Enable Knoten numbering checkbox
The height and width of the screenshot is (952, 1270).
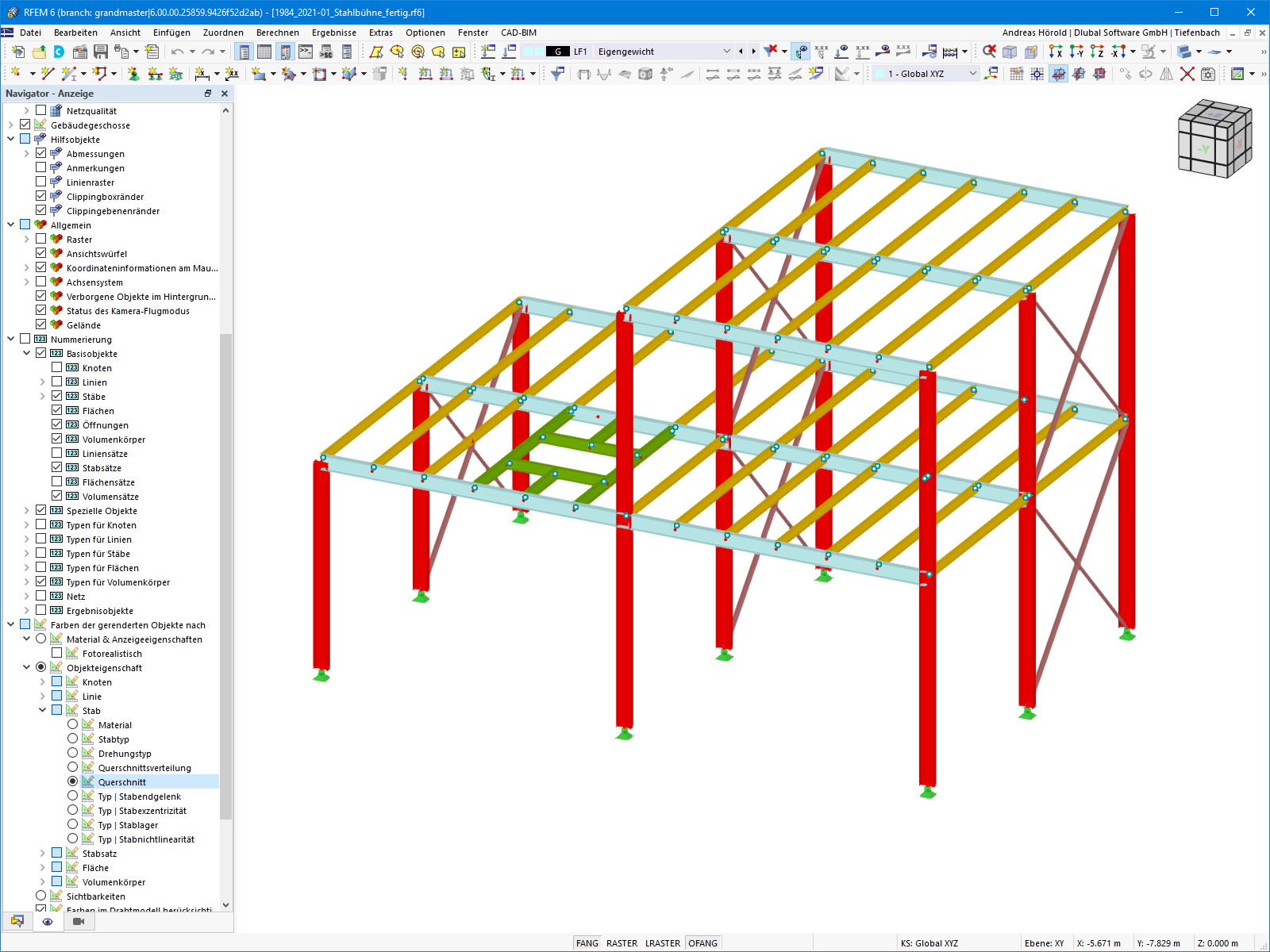tap(57, 367)
